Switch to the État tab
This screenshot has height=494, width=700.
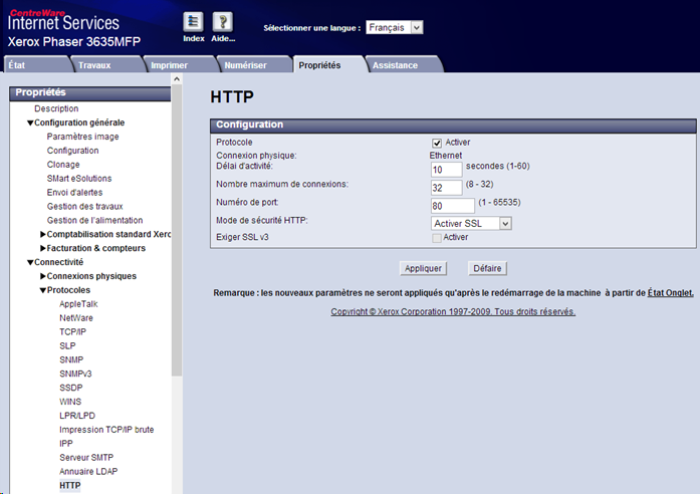17,65
